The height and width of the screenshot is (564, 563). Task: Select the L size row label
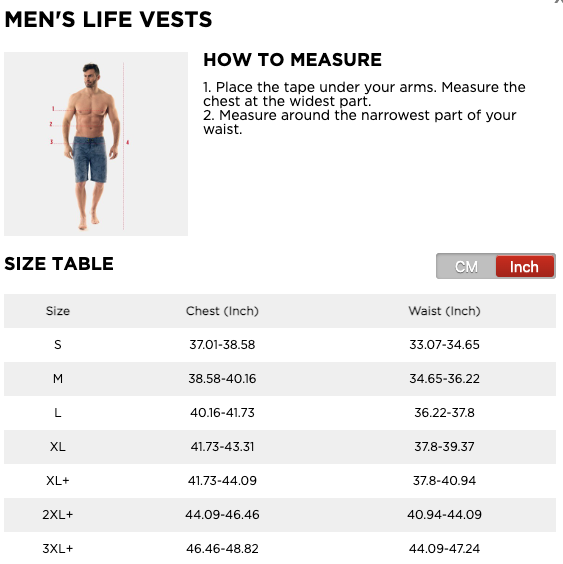[x=58, y=413]
